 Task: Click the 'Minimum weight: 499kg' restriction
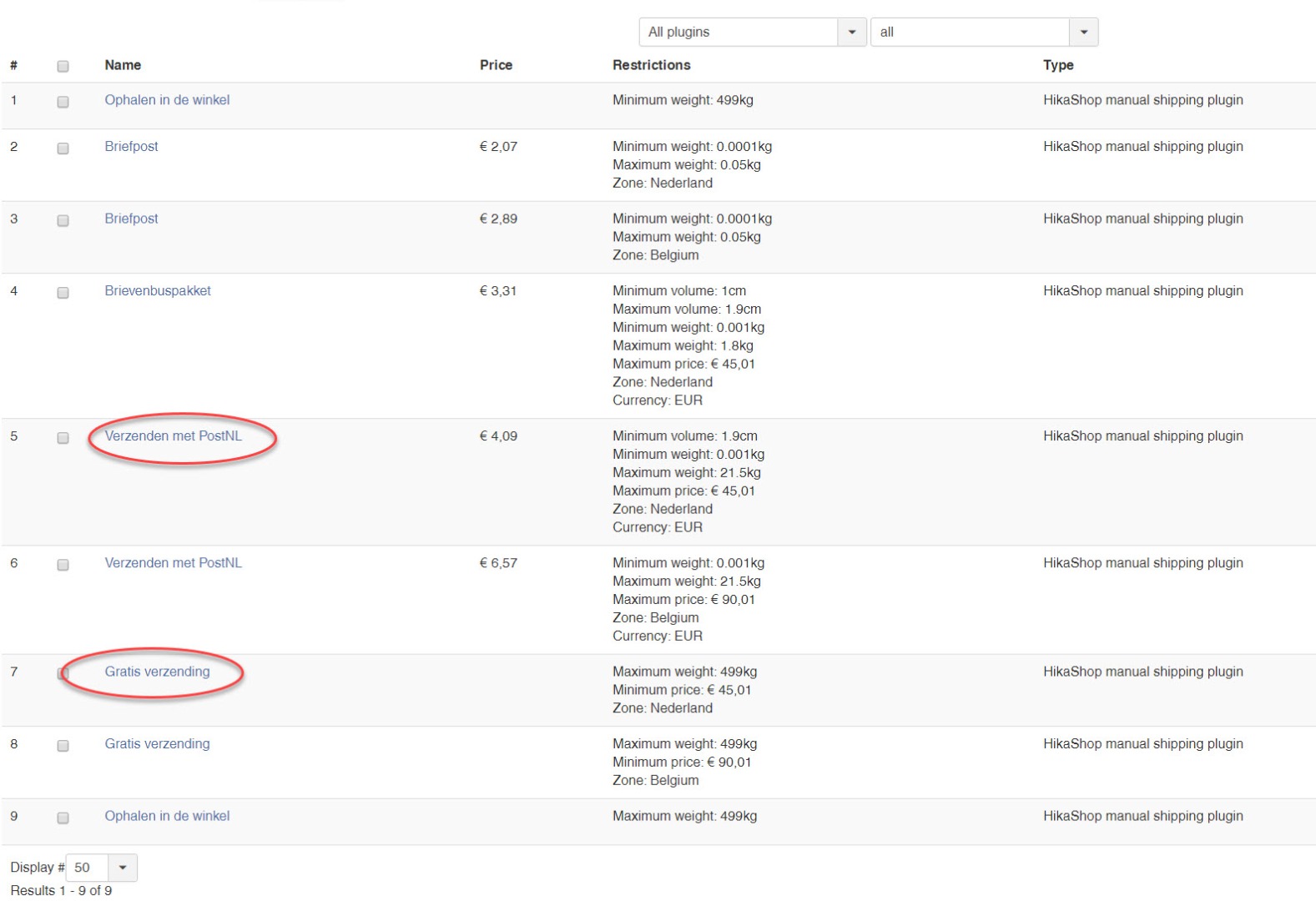tap(683, 100)
